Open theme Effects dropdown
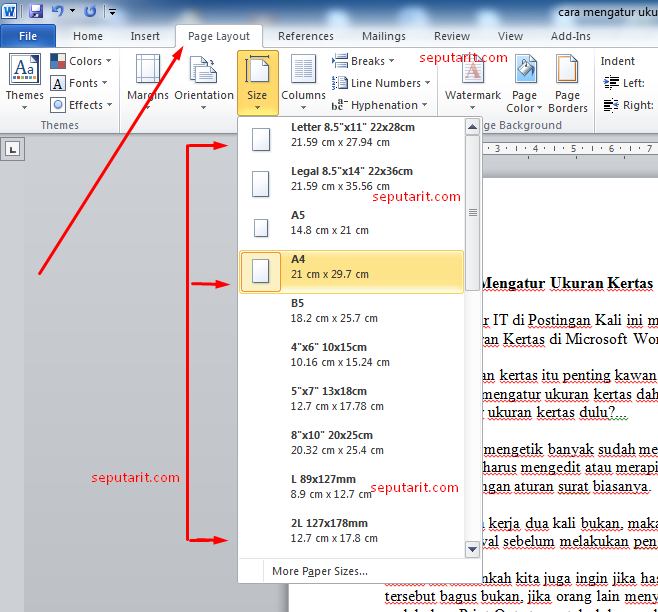658x612 pixels. click(81, 105)
